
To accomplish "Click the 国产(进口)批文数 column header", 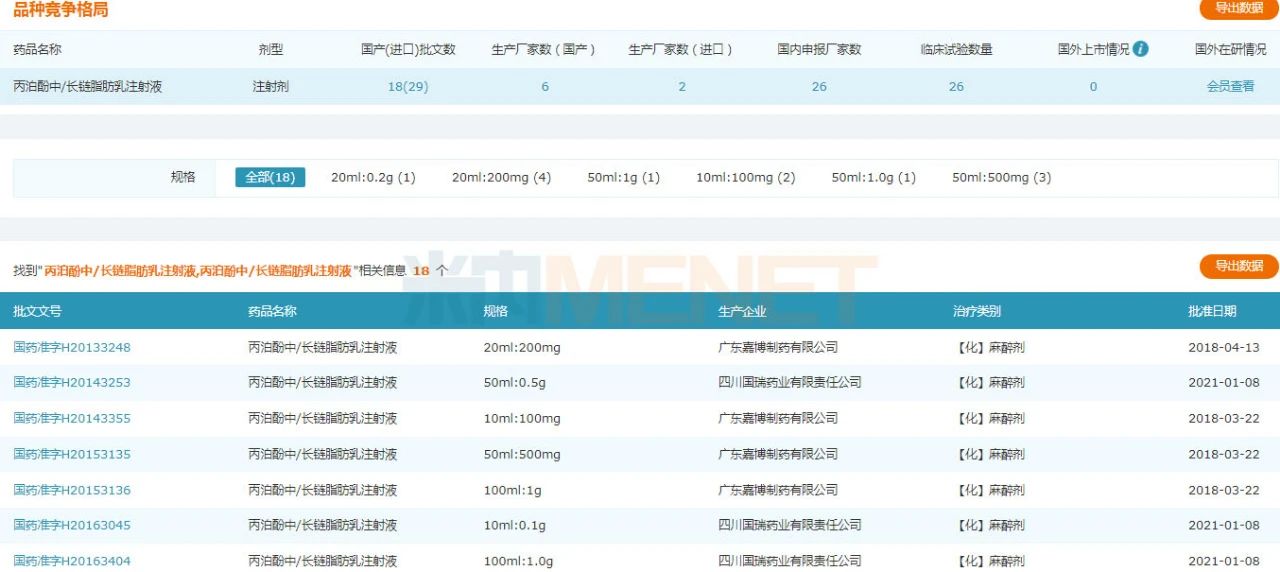I will (408, 49).
